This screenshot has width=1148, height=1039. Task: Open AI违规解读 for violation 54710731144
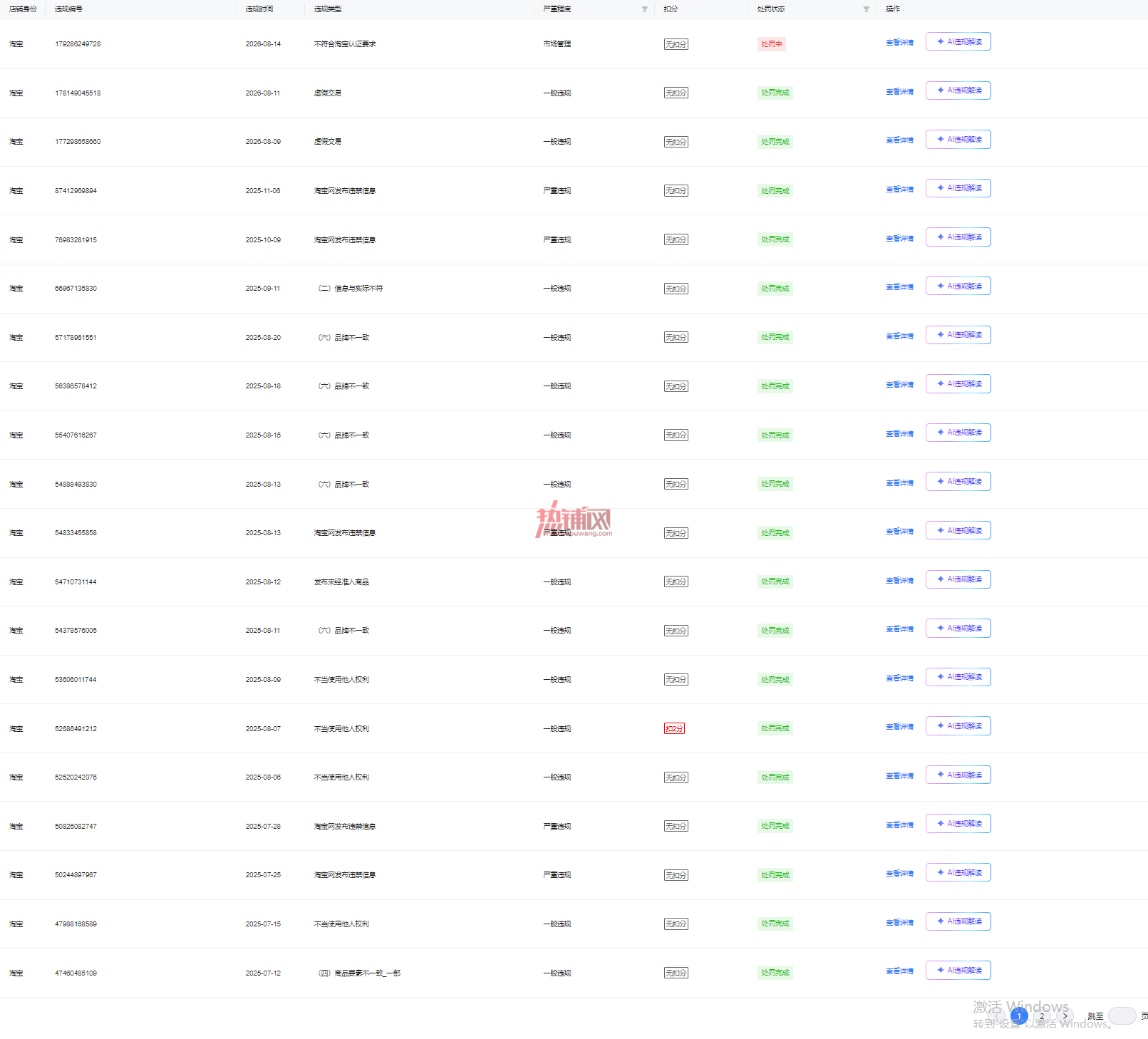[x=958, y=579]
